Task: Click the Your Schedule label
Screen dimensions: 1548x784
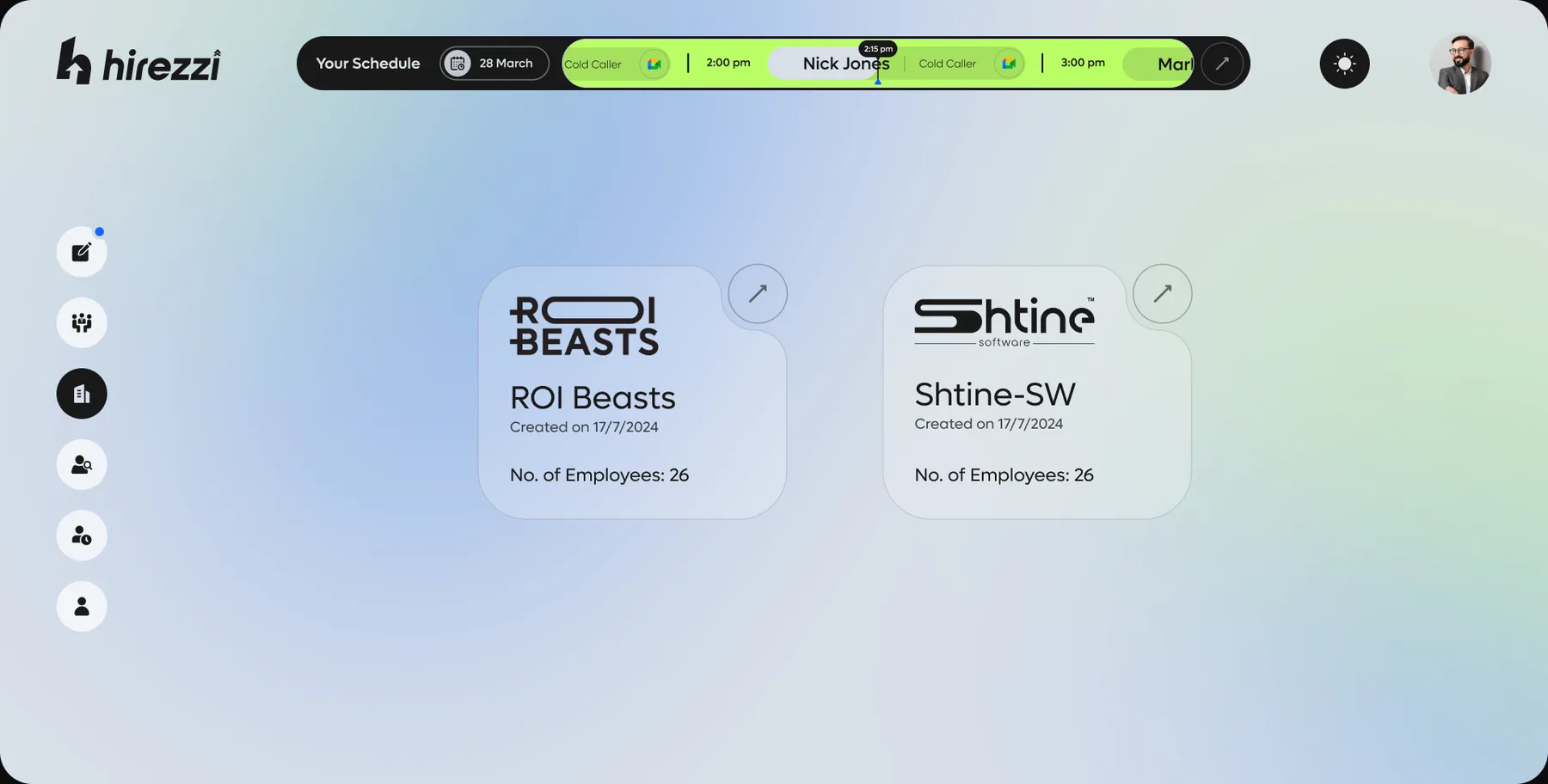Action: tap(368, 64)
